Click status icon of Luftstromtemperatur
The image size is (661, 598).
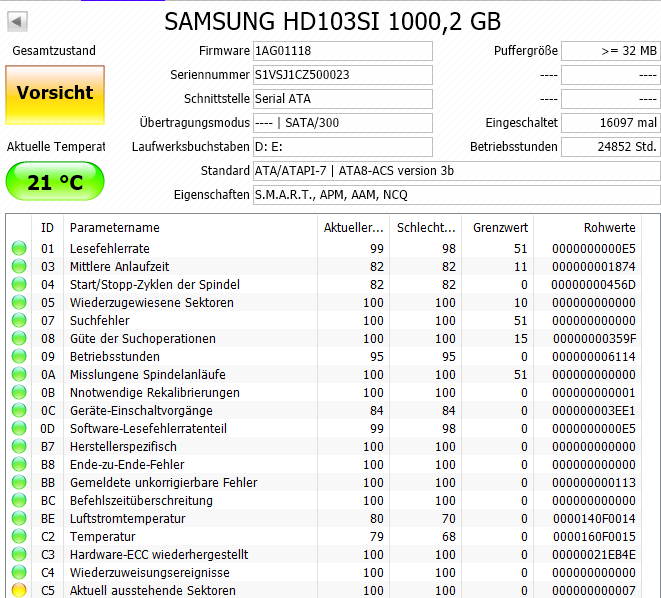point(19,518)
